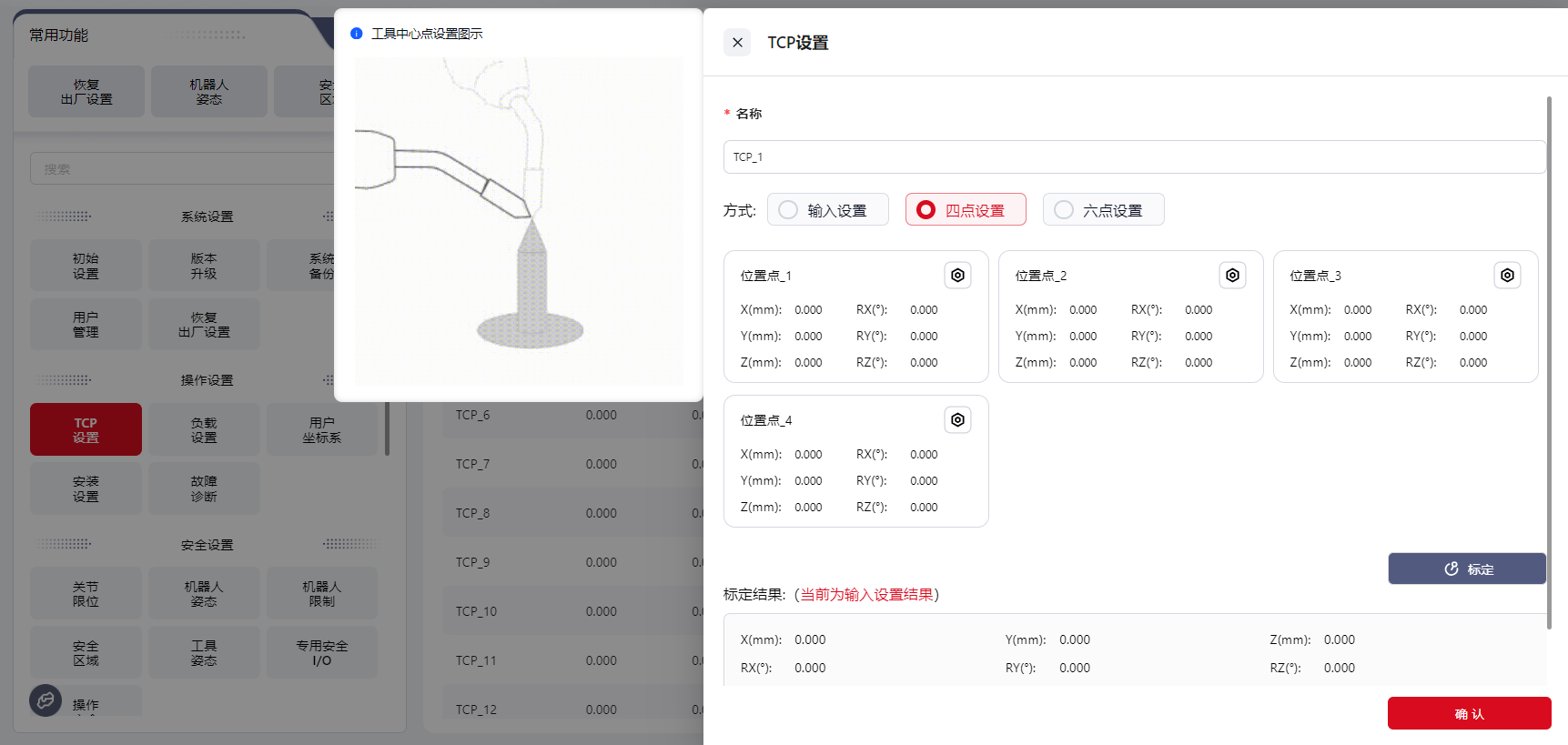Close the TCP设置 panel with X icon
This screenshot has height=745, width=1568.
click(x=737, y=43)
